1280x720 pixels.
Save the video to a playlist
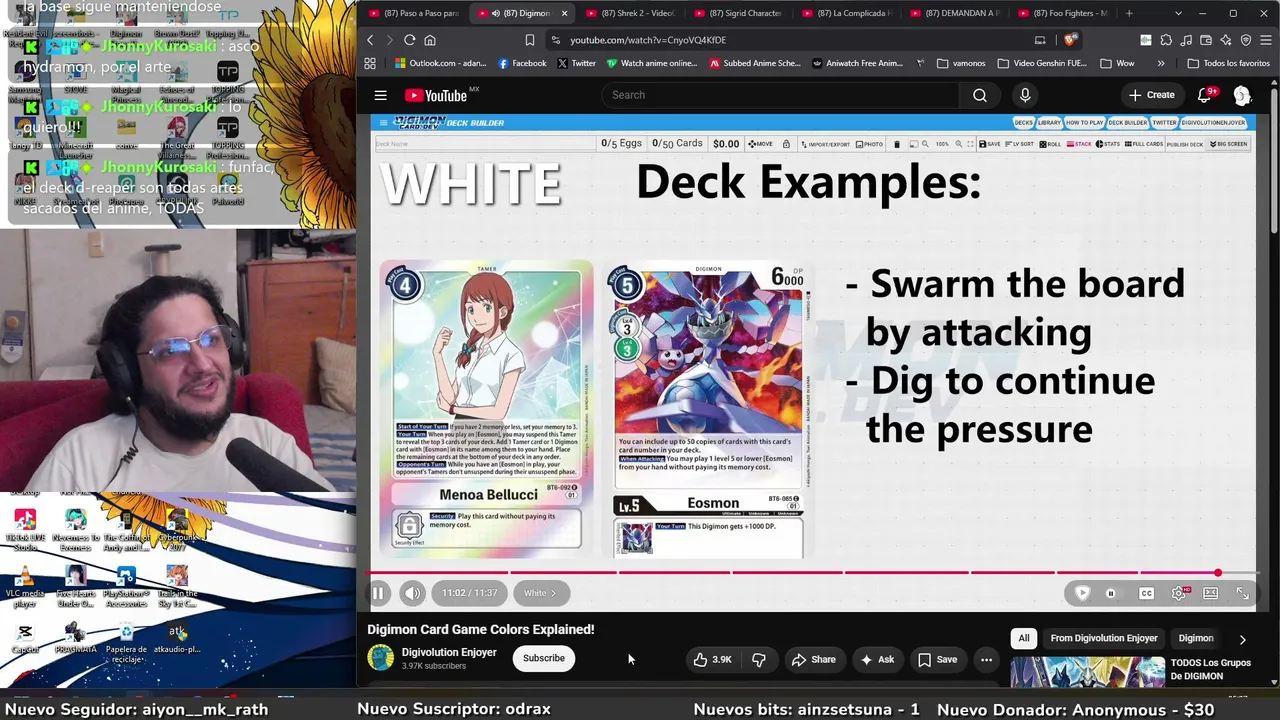(x=937, y=659)
